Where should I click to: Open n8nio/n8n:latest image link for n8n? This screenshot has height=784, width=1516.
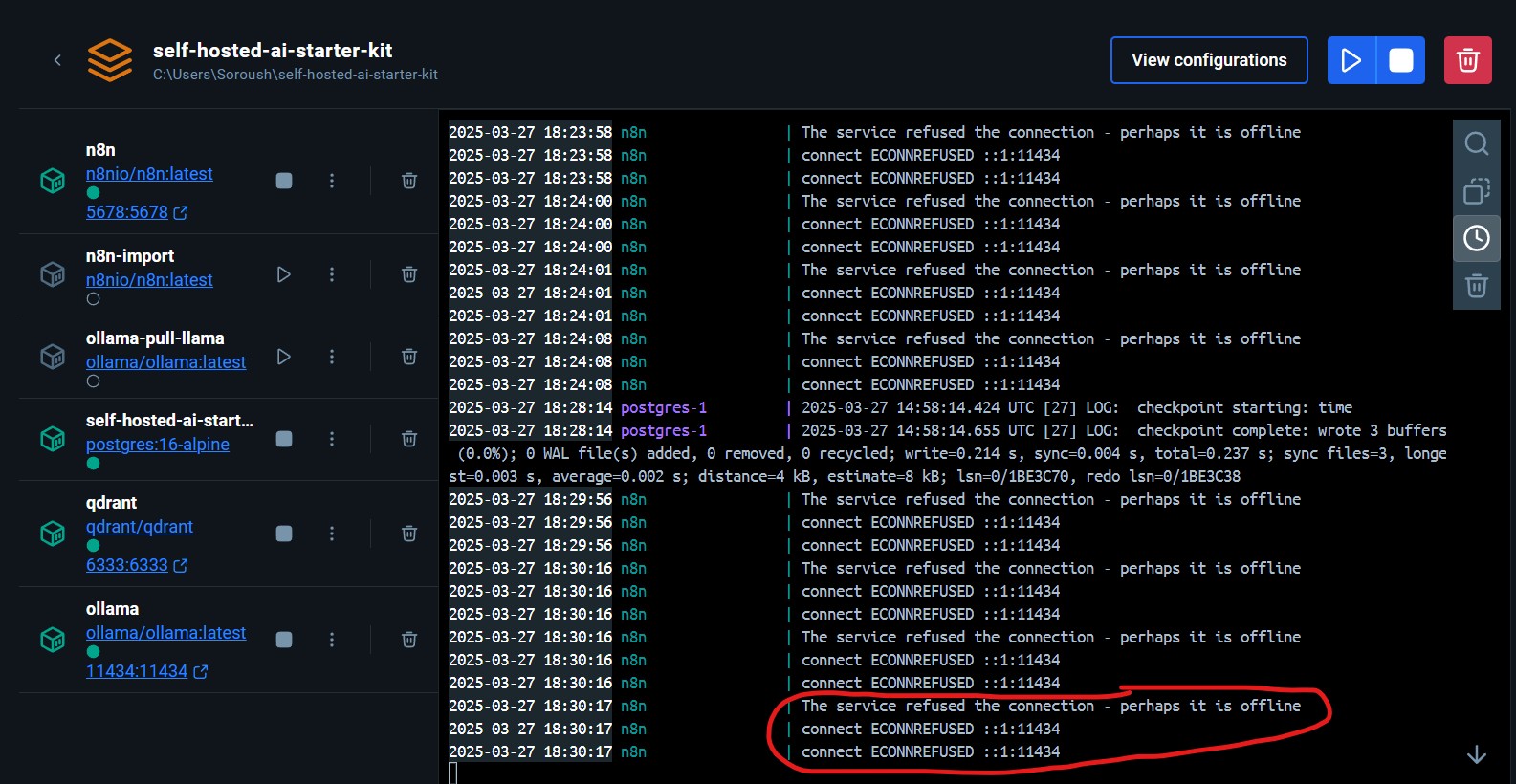149,174
